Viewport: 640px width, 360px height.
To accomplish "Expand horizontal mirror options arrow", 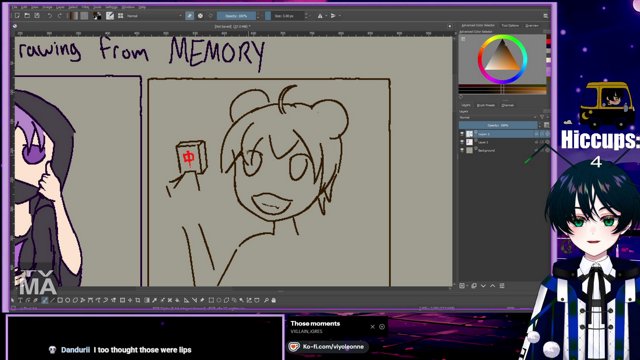I will click(326, 16).
